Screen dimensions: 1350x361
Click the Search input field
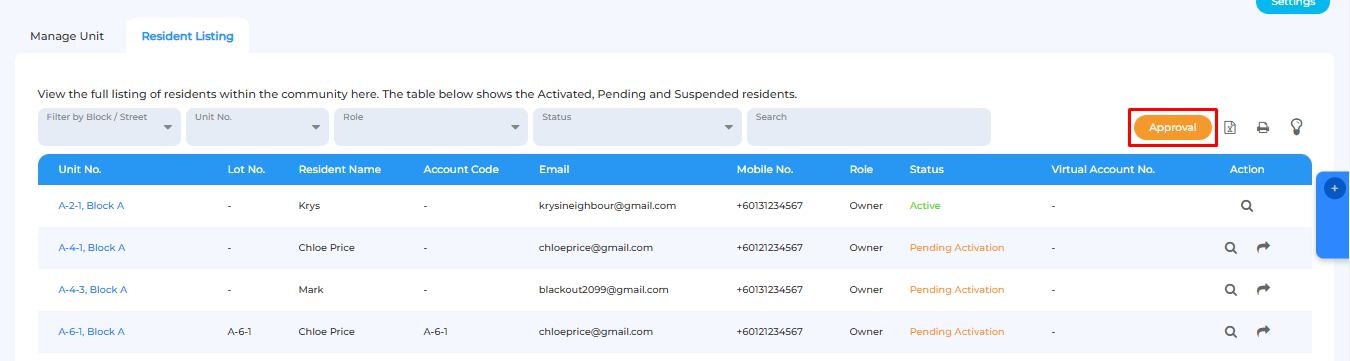coord(868,127)
